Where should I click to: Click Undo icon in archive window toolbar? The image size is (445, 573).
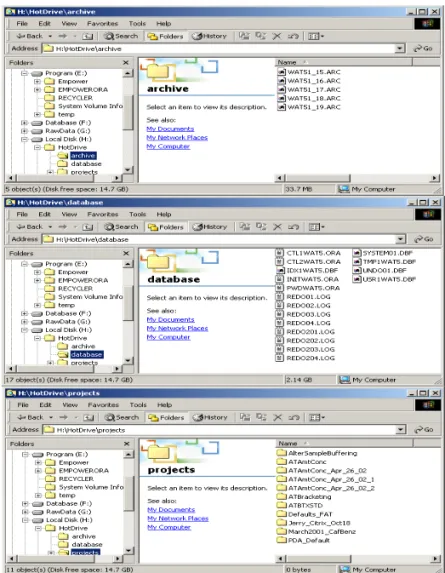tap(293, 36)
